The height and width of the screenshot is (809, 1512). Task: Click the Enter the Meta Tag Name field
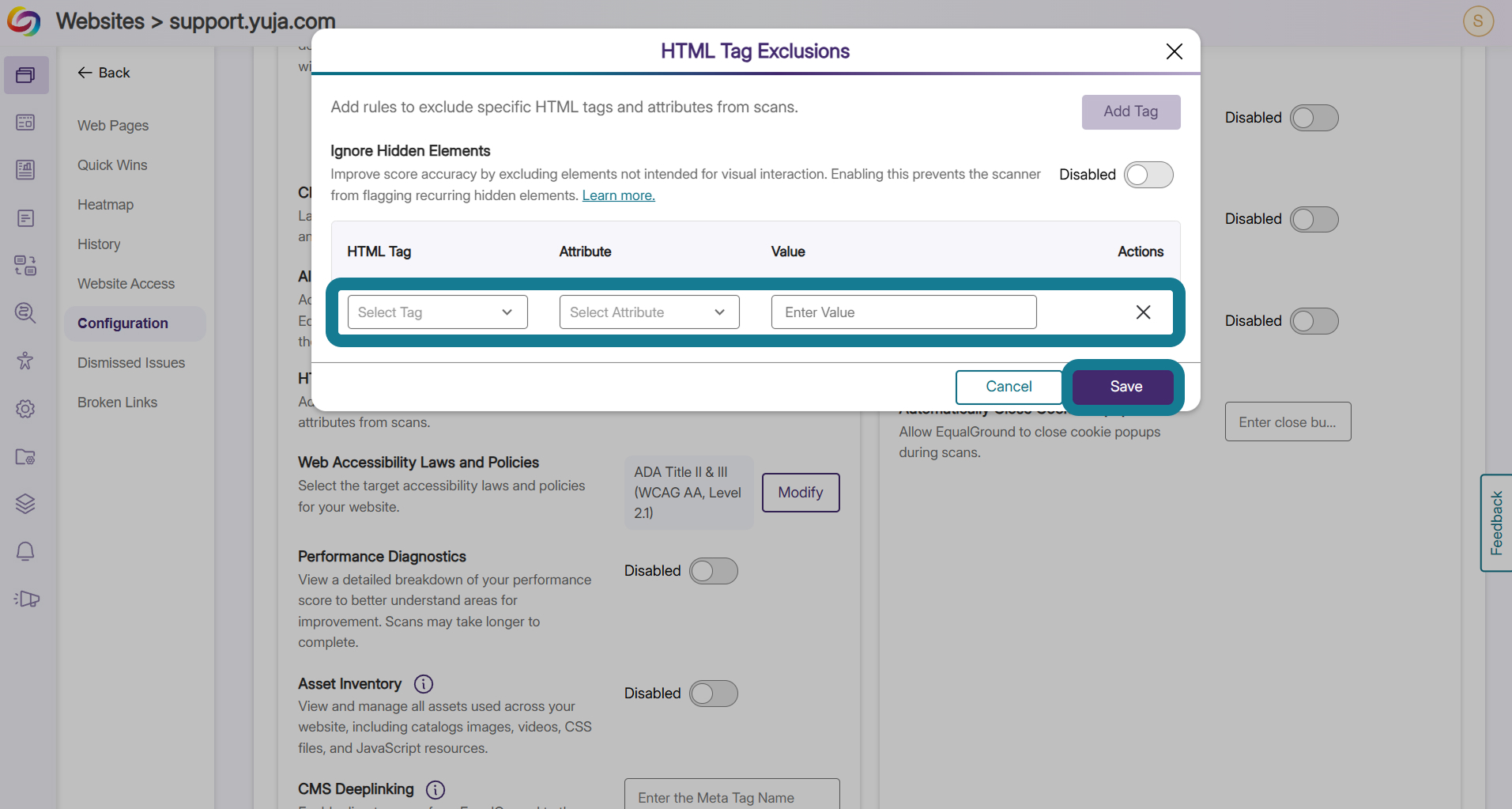732,795
